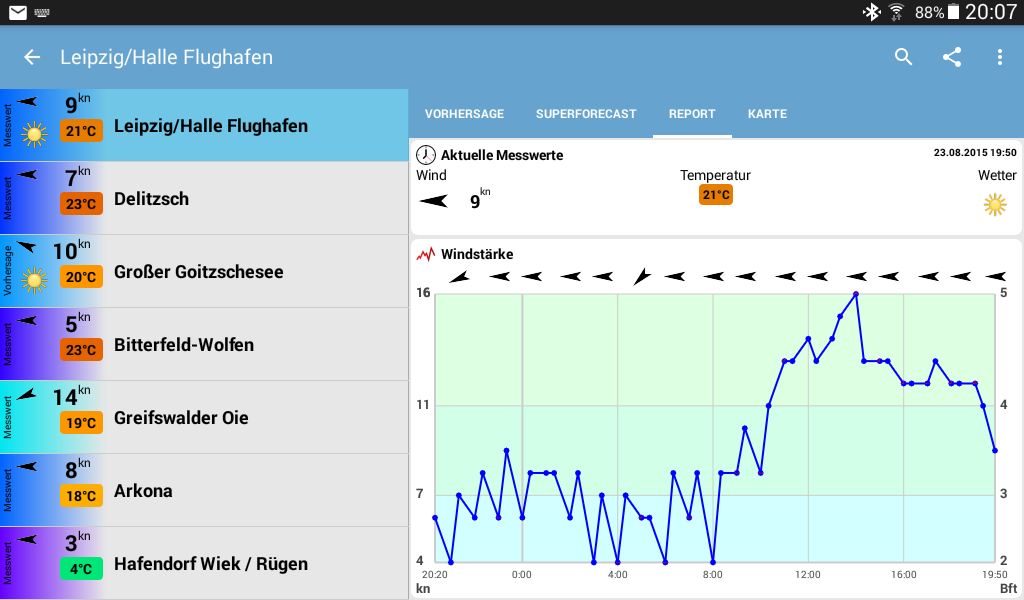
Task: Tap the wind arrow in the Arkona row
Action: (27, 466)
